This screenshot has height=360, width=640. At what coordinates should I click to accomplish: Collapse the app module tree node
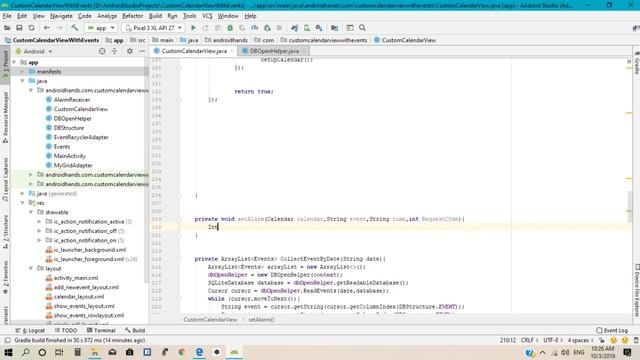[x=15, y=62]
